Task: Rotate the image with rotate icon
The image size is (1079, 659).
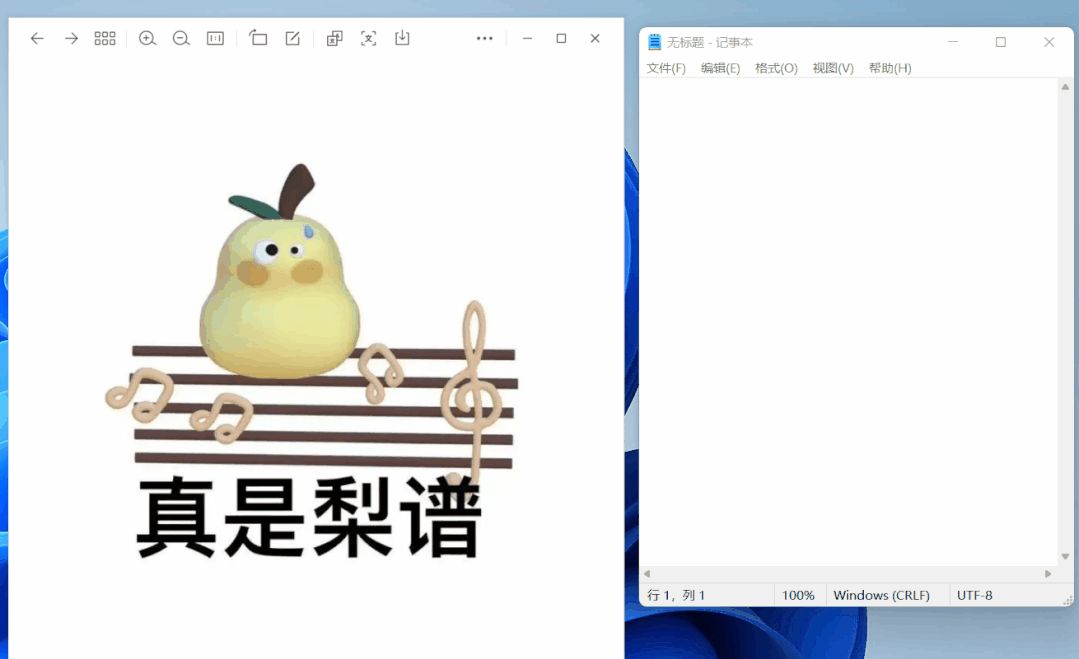Action: tap(258, 38)
